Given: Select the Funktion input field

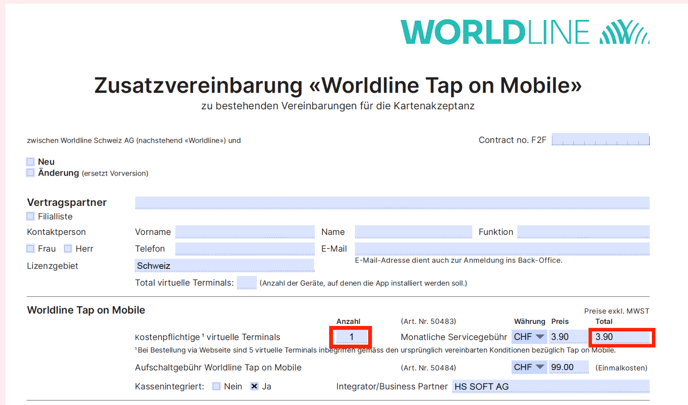Looking at the screenshot, I should (581, 232).
